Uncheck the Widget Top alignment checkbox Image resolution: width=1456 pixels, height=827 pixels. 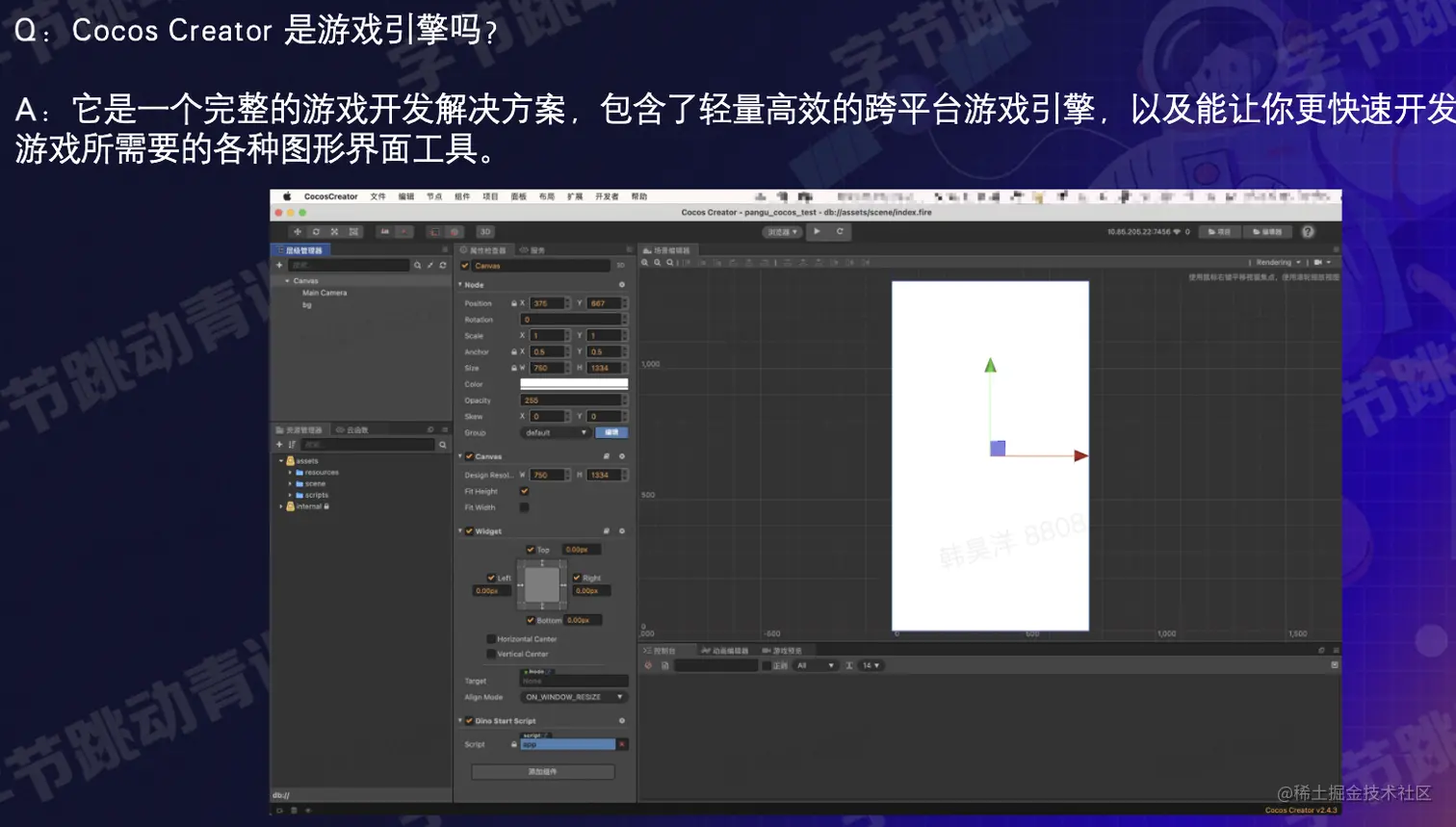click(x=531, y=550)
